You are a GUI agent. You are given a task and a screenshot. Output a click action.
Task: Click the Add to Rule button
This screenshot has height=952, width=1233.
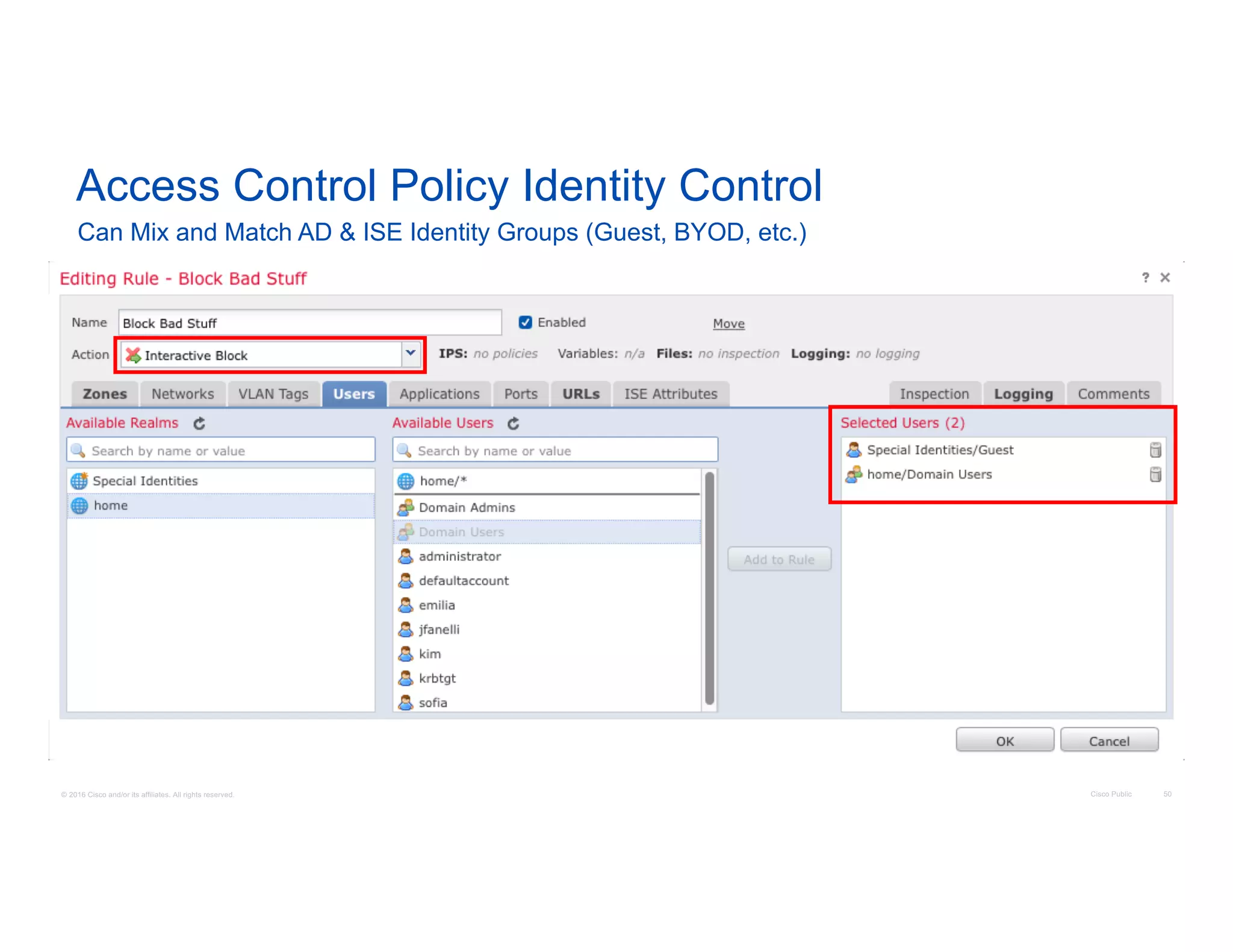[x=779, y=559]
